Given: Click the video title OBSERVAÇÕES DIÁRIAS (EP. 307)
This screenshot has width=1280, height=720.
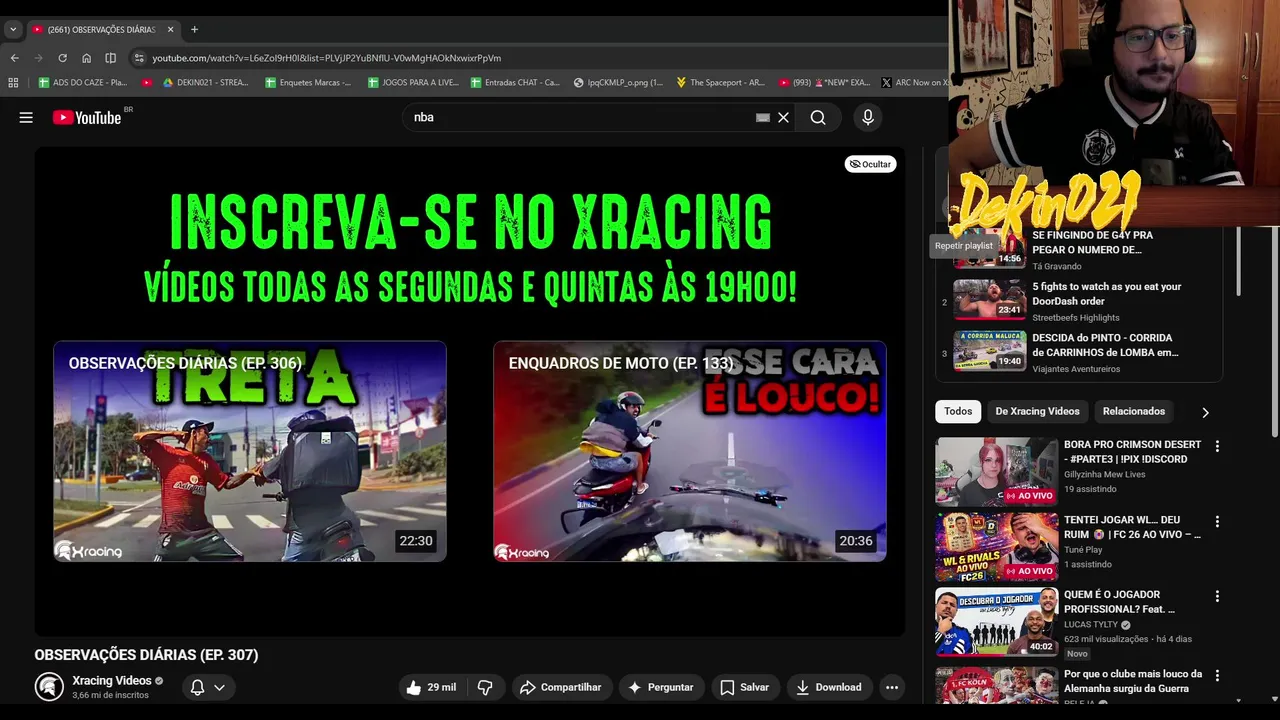Looking at the screenshot, I should click(146, 655).
